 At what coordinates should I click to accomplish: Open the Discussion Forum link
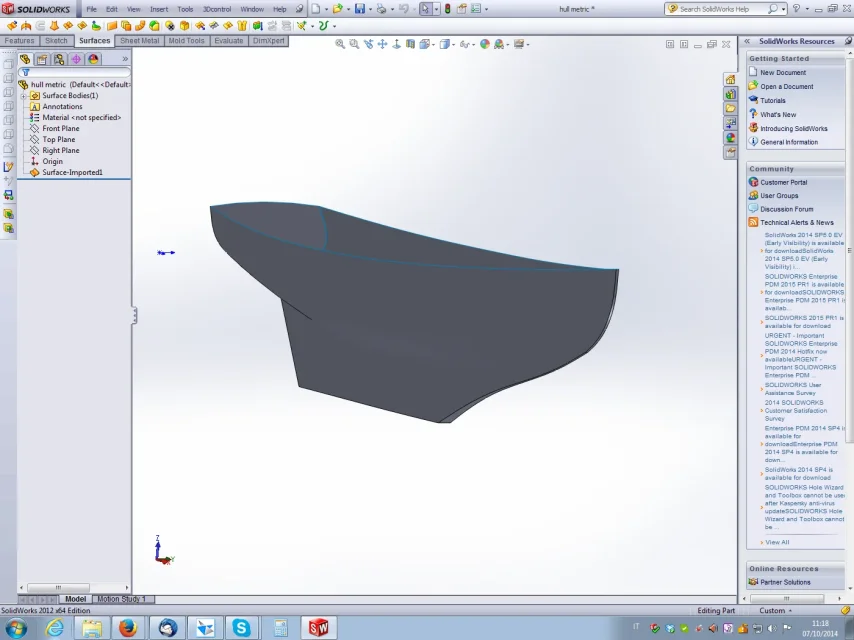(x=786, y=209)
